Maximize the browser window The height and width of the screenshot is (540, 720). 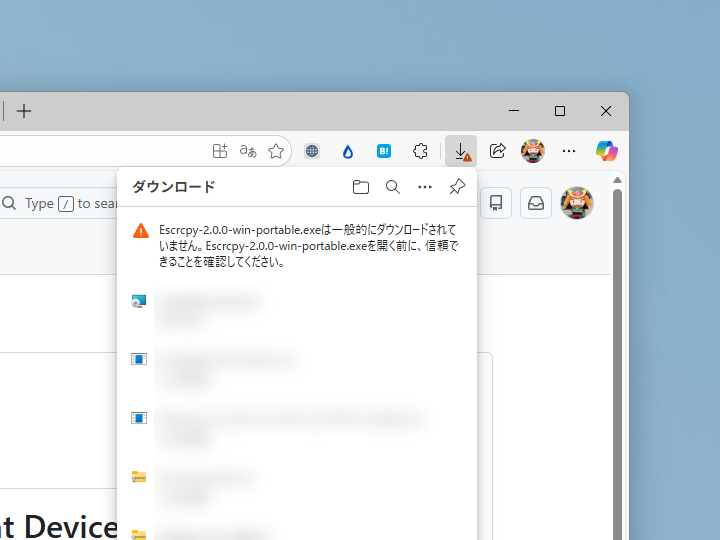point(560,111)
